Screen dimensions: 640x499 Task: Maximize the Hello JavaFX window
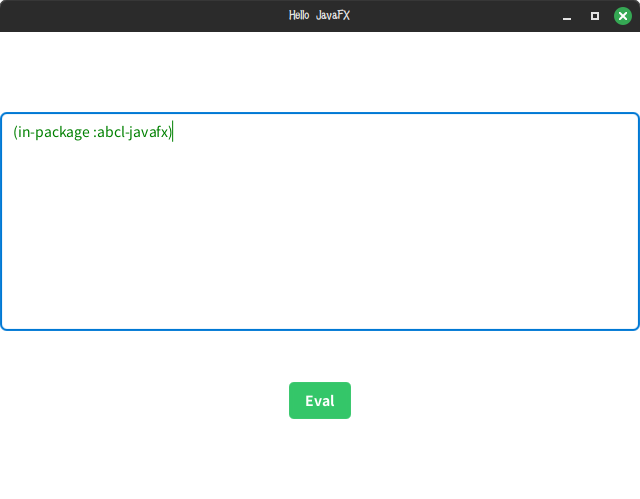(x=595, y=16)
